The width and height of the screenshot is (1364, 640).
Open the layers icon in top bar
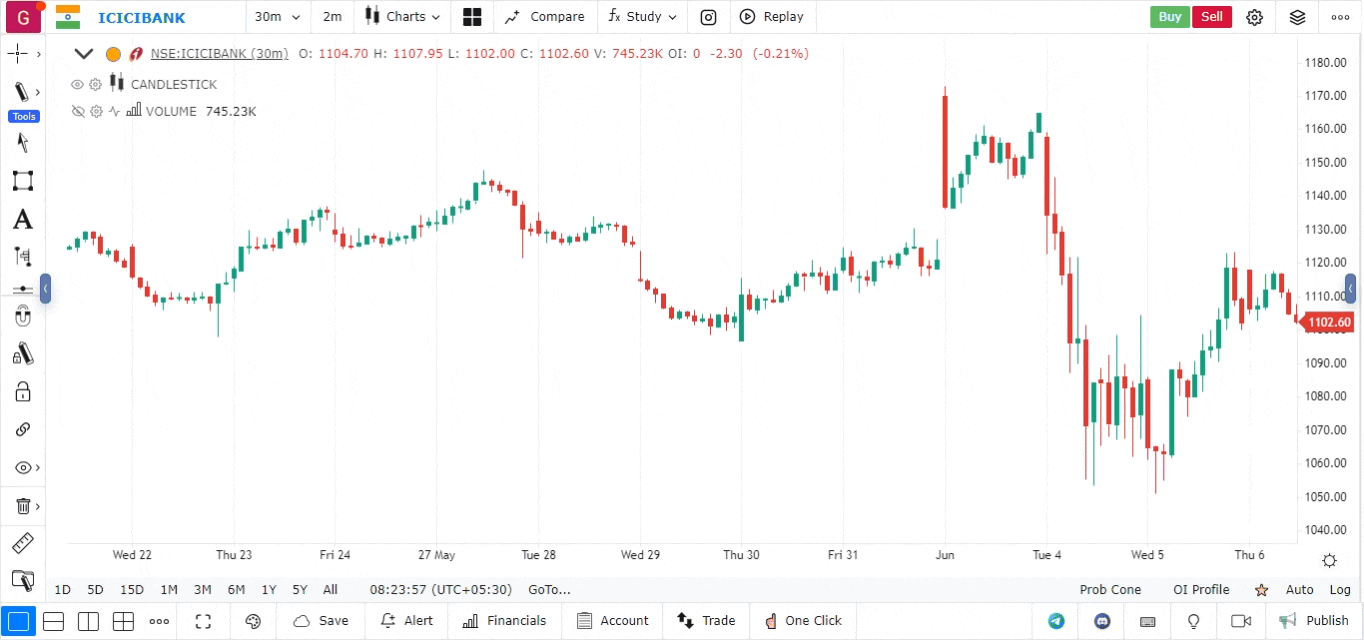point(1297,17)
